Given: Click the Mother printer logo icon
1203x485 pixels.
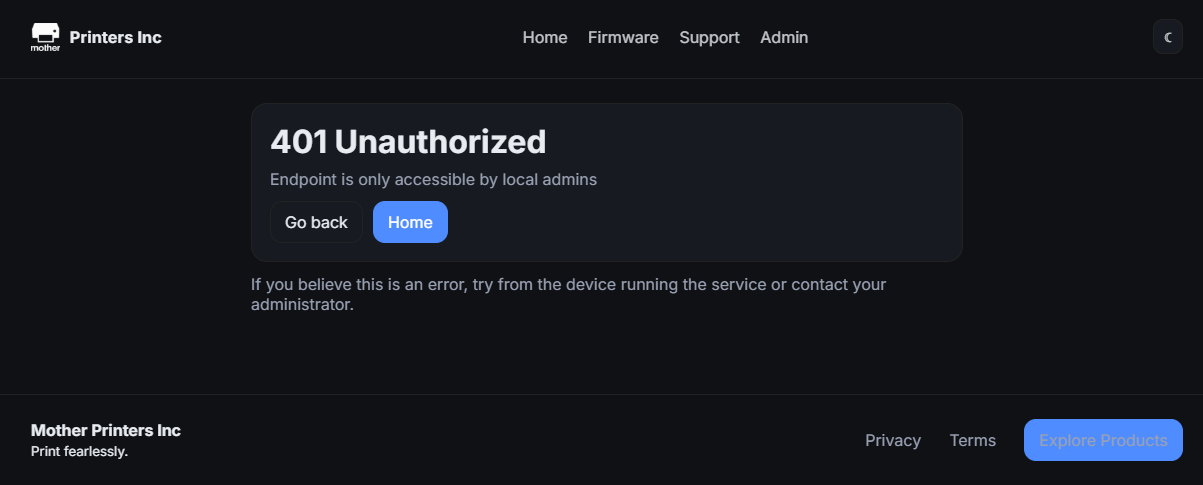Looking at the screenshot, I should tap(45, 37).
